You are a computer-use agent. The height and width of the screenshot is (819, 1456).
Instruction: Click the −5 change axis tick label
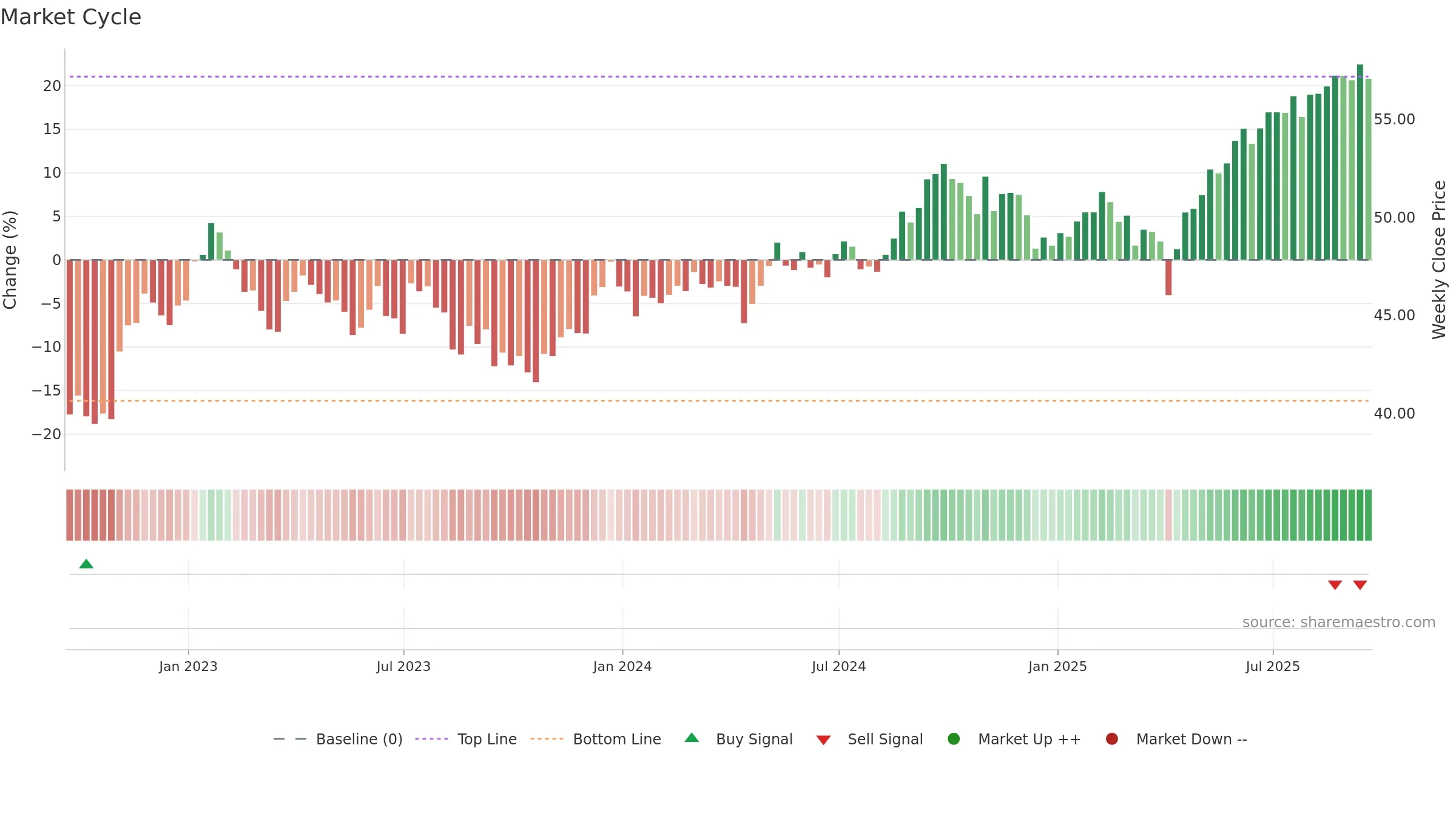(51, 303)
